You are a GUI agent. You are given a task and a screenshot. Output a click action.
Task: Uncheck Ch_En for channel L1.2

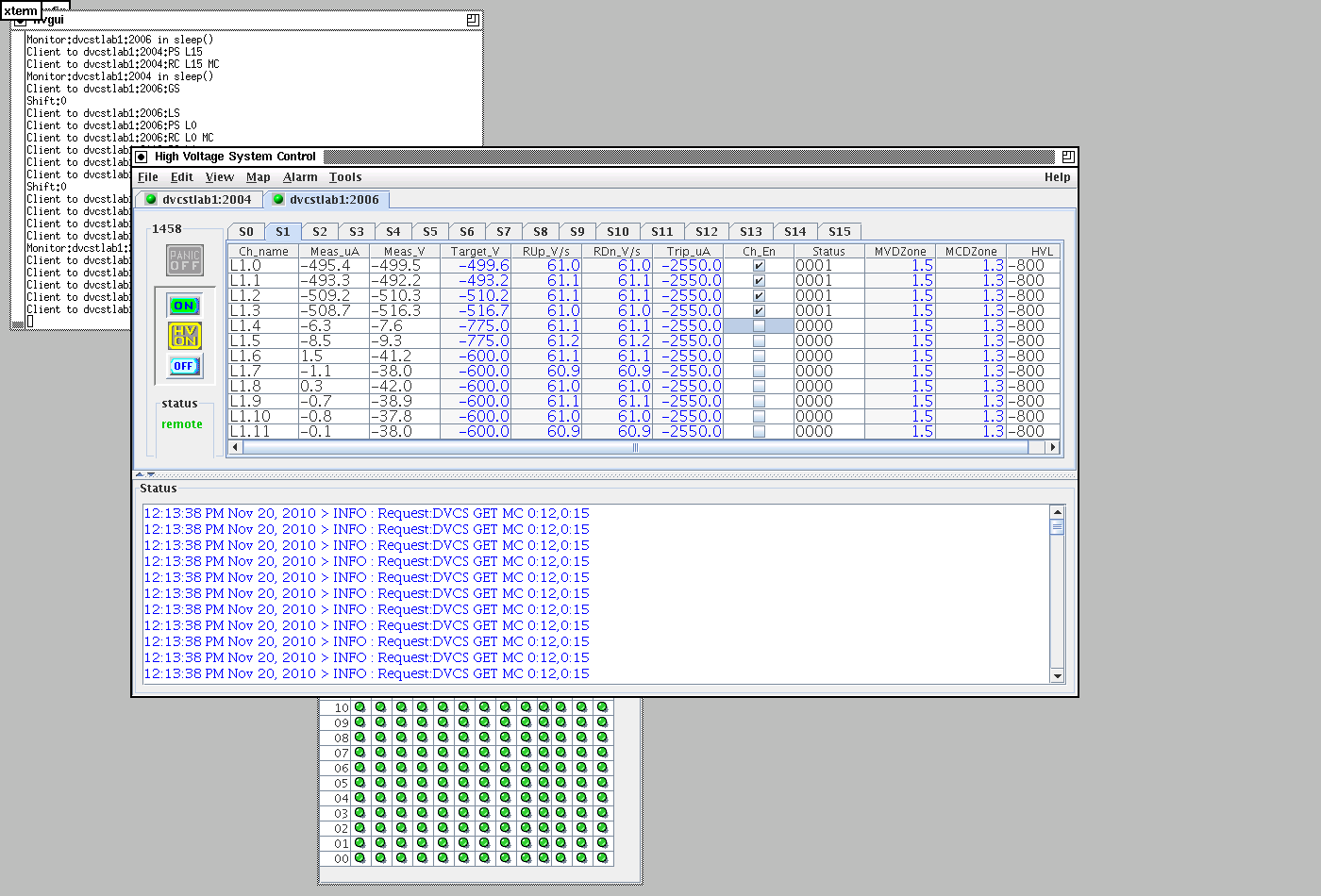tap(759, 296)
